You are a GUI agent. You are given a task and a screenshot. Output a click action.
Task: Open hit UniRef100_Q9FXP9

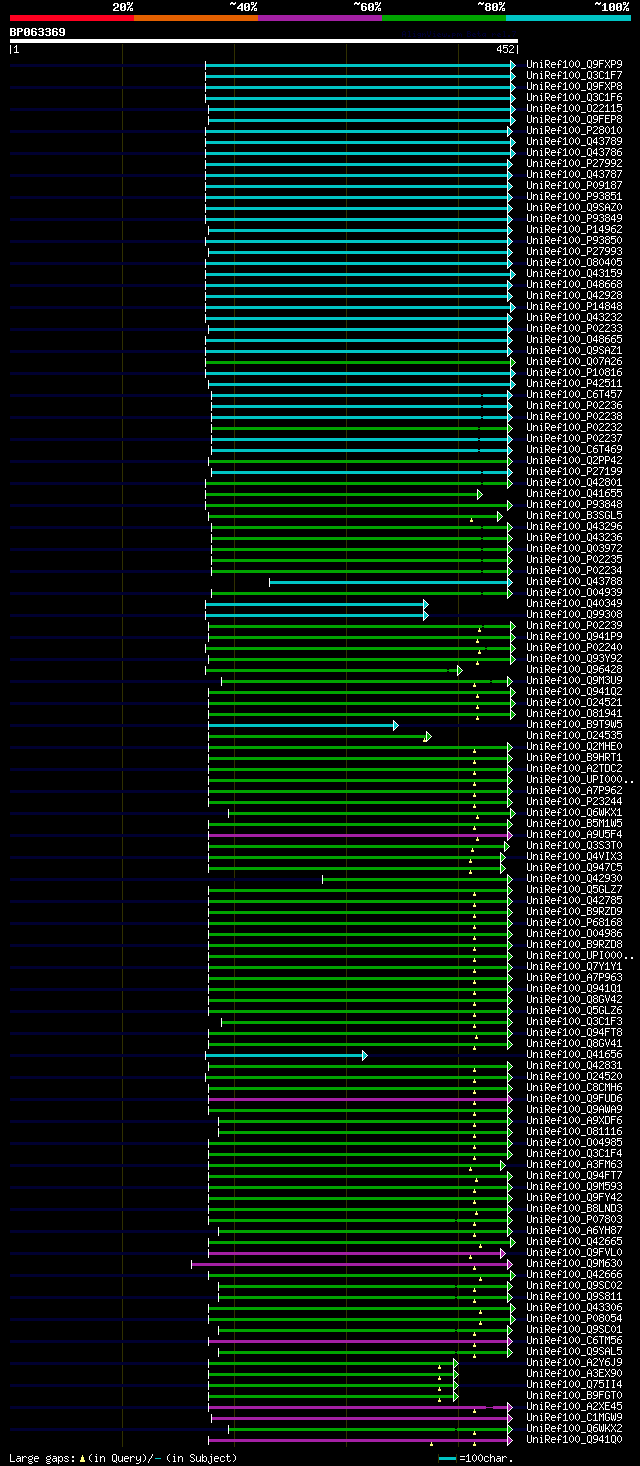574,64
